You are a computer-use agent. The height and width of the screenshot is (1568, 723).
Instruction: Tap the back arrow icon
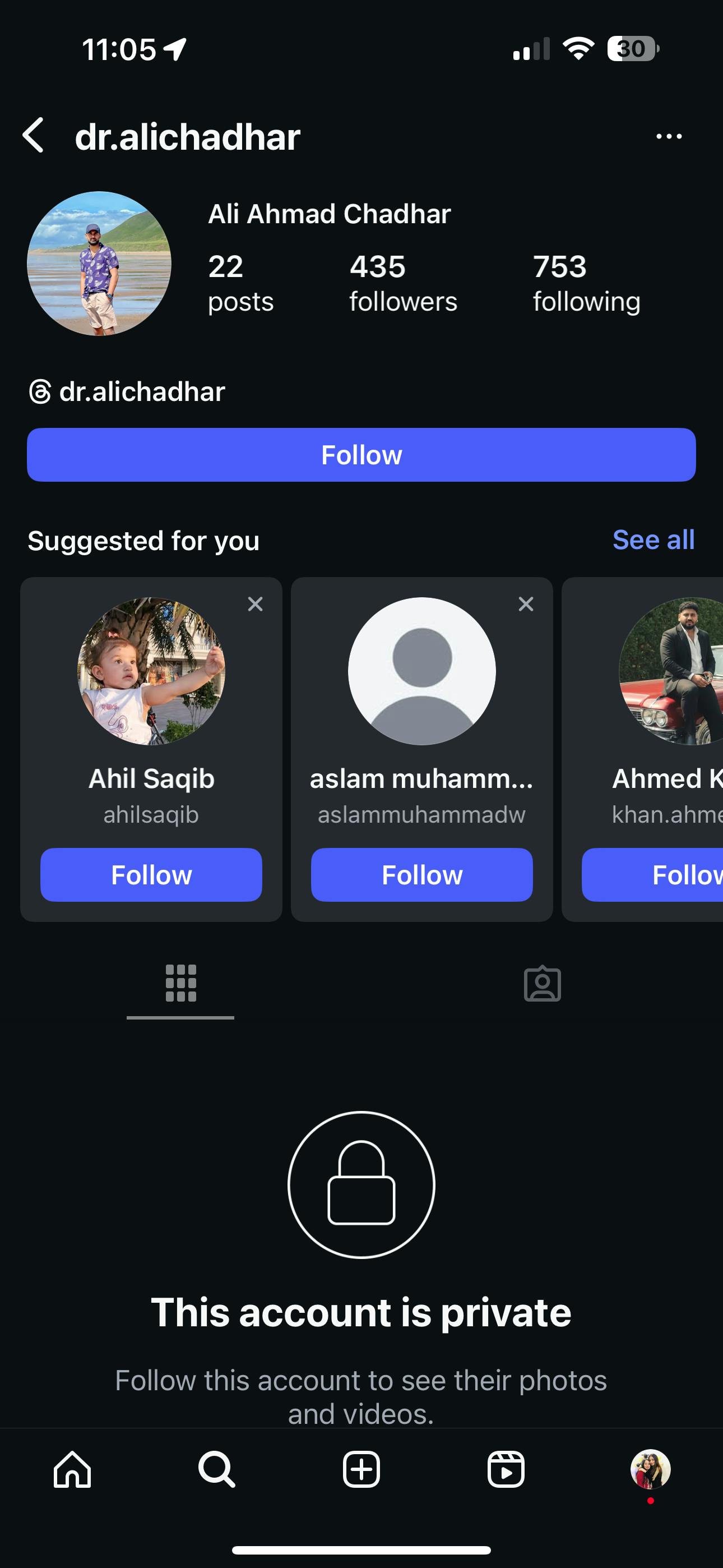tap(34, 135)
